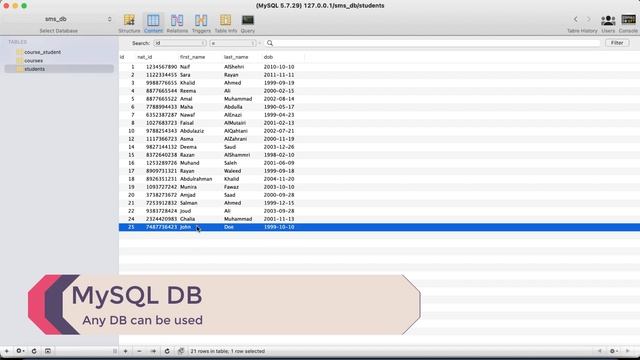The height and width of the screenshot is (360, 640).
Task: Click the first name 'Reema'
Action: [188, 91]
